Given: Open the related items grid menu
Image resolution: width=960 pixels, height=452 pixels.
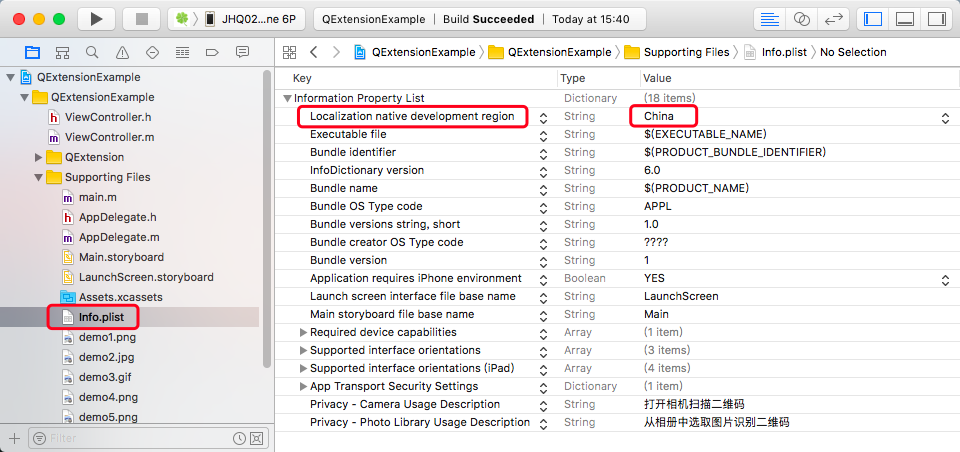Looking at the screenshot, I should click(x=290, y=52).
